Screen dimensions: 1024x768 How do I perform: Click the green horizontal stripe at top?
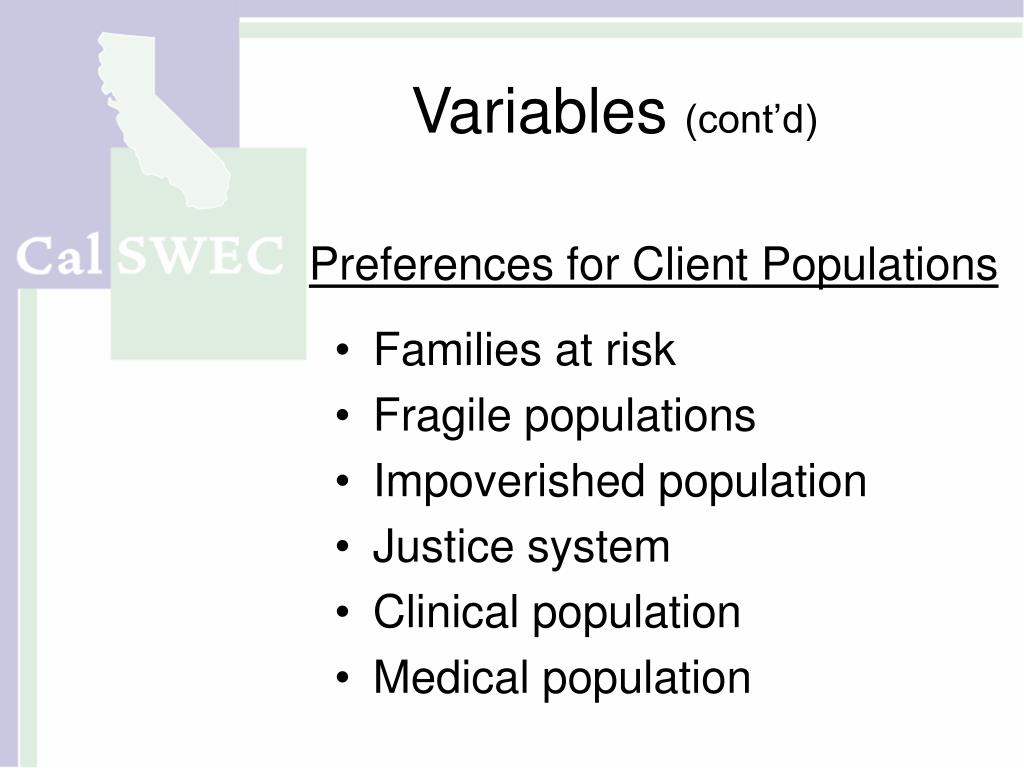point(631,30)
